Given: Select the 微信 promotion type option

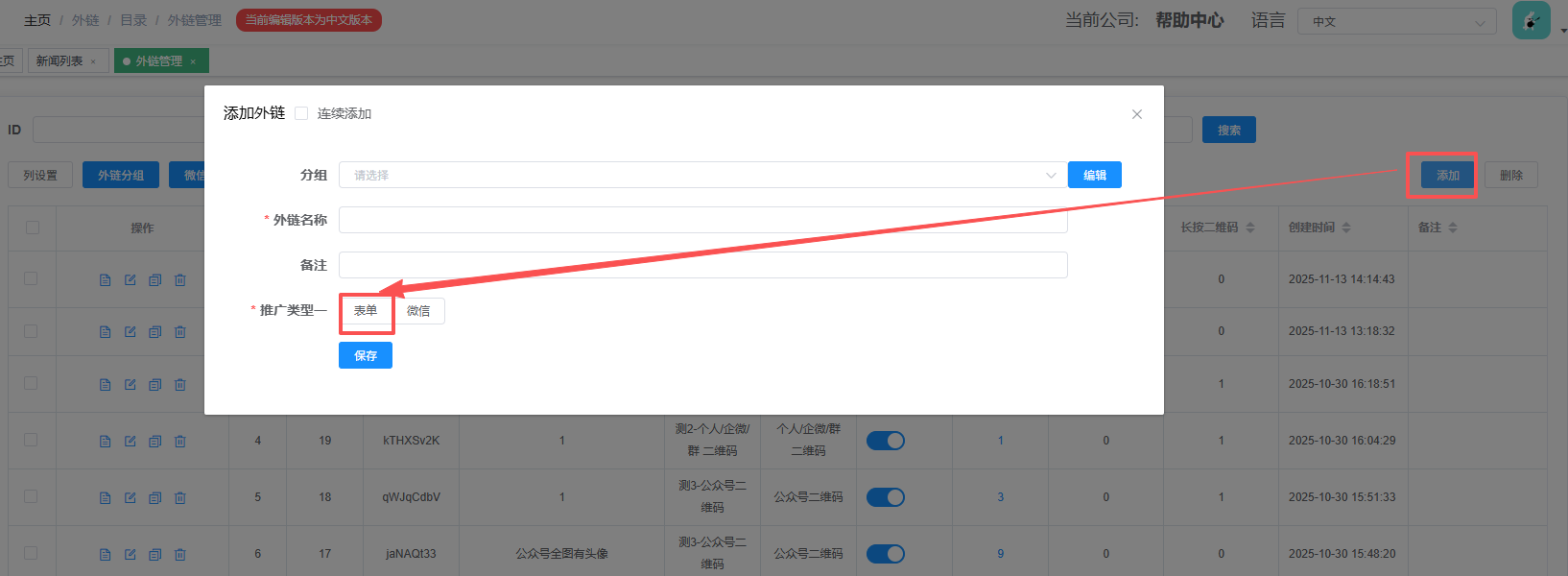Looking at the screenshot, I should click(x=418, y=311).
